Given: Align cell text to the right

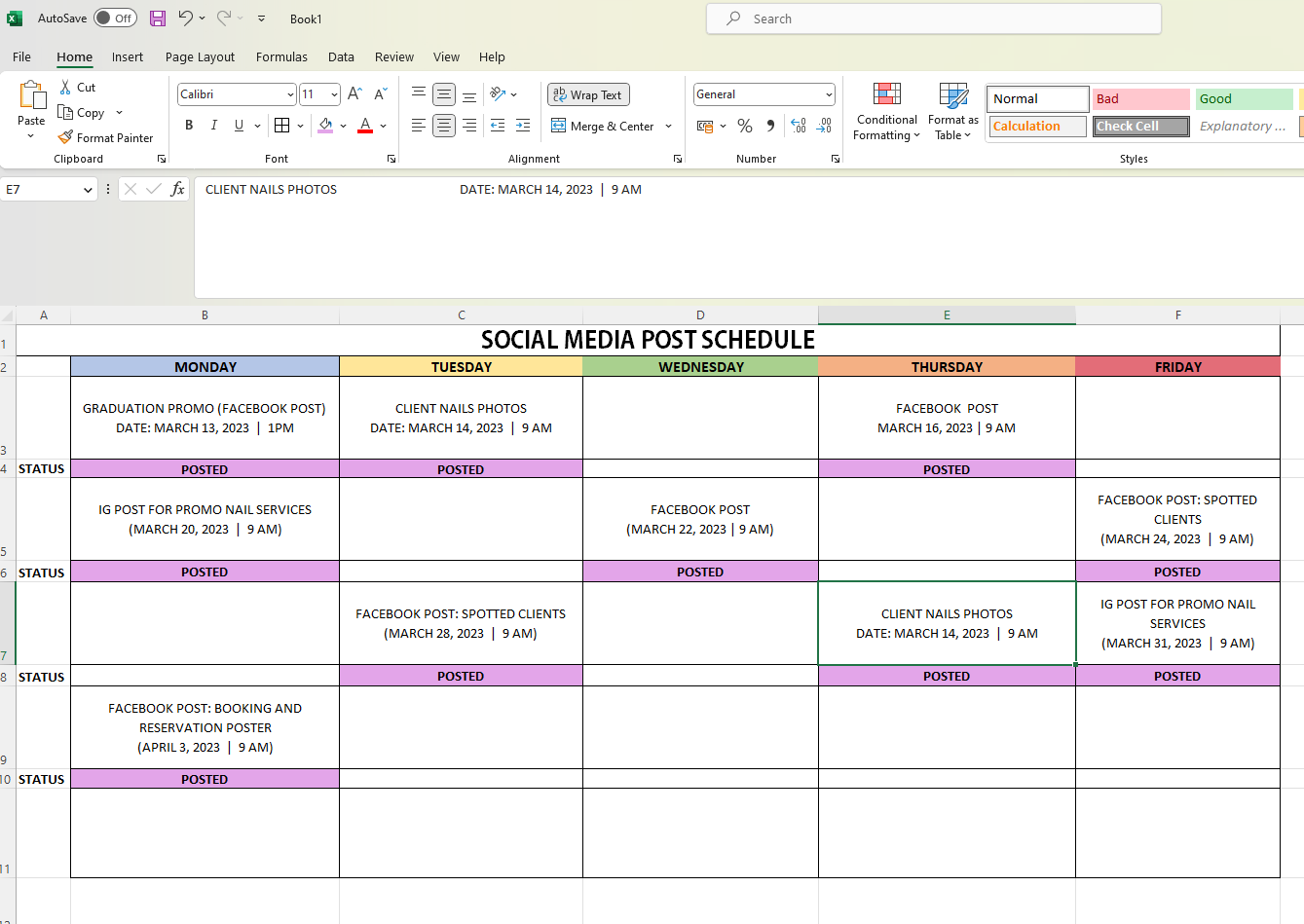Looking at the screenshot, I should (469, 126).
